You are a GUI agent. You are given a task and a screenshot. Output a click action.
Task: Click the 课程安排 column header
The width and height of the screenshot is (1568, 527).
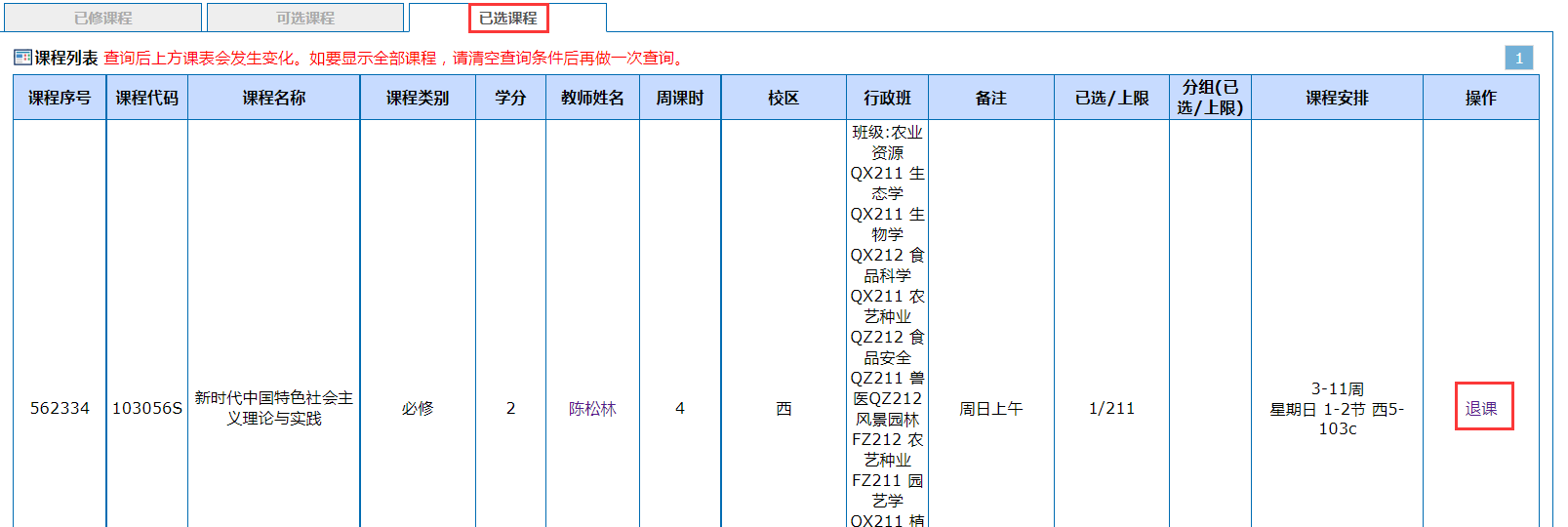tap(1337, 98)
